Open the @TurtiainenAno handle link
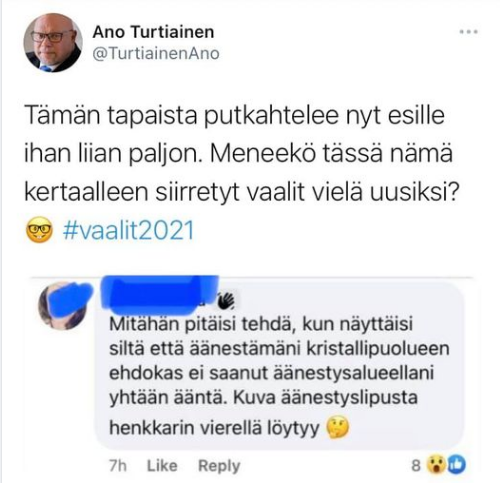500x483 pixels. [x=156, y=53]
